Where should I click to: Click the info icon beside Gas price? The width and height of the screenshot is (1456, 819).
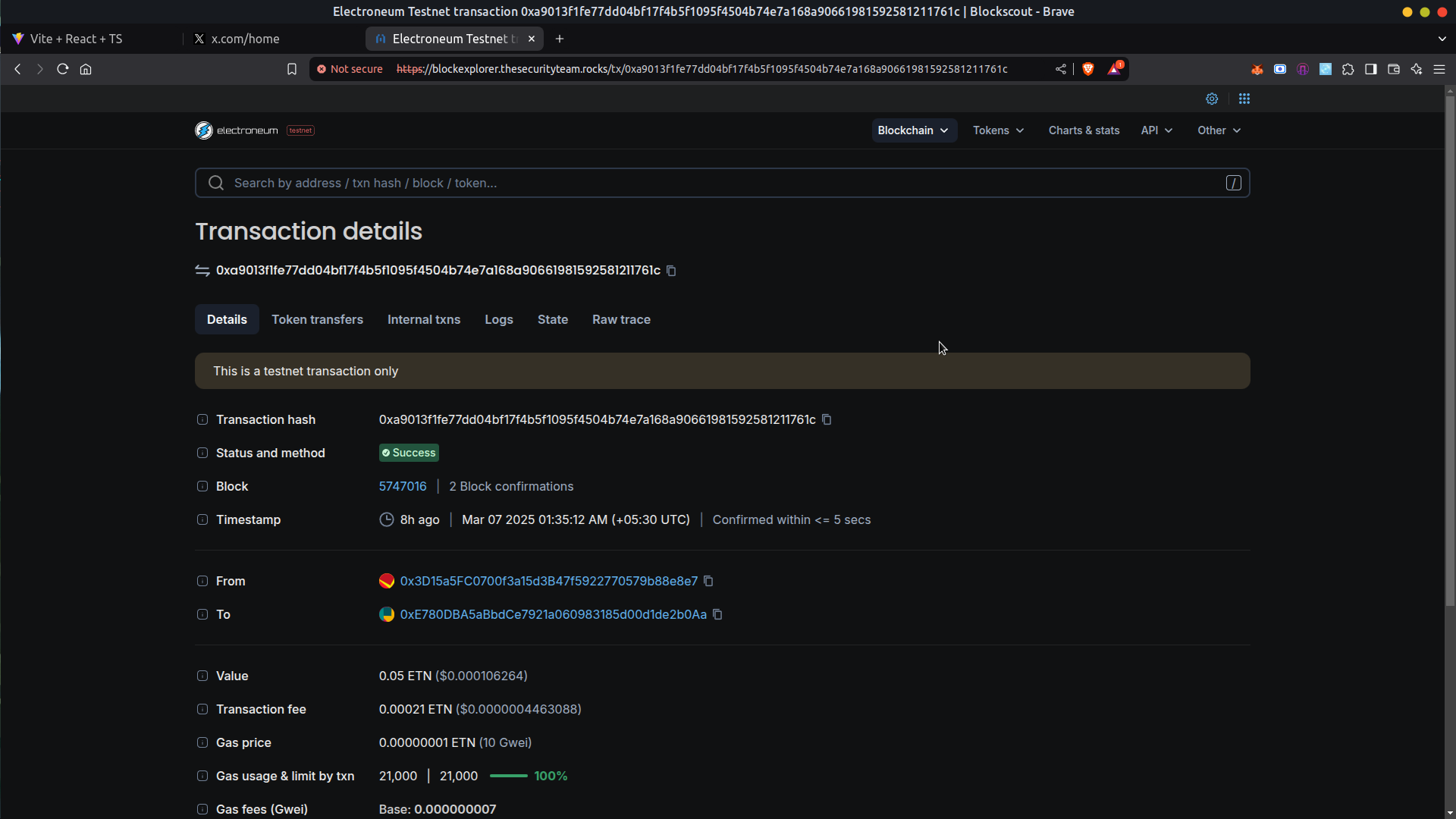[x=202, y=742]
